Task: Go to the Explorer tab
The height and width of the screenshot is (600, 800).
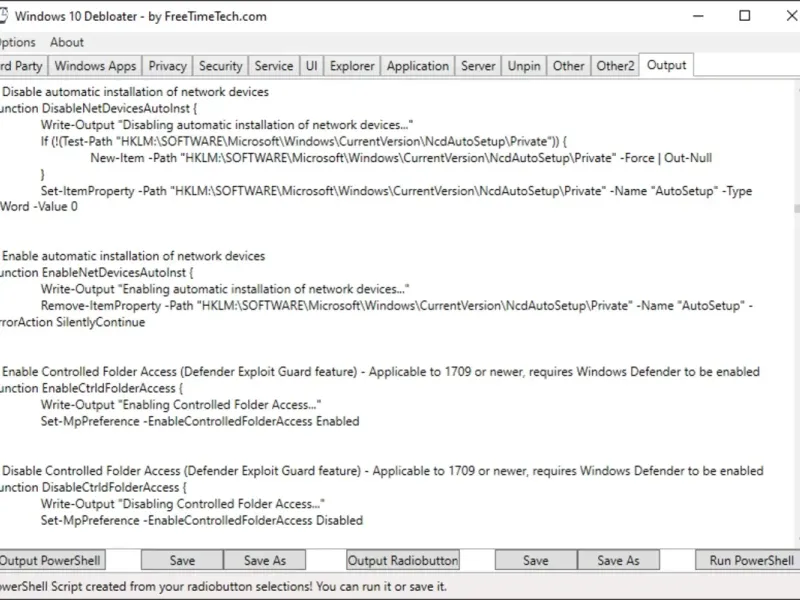Action: [352, 66]
